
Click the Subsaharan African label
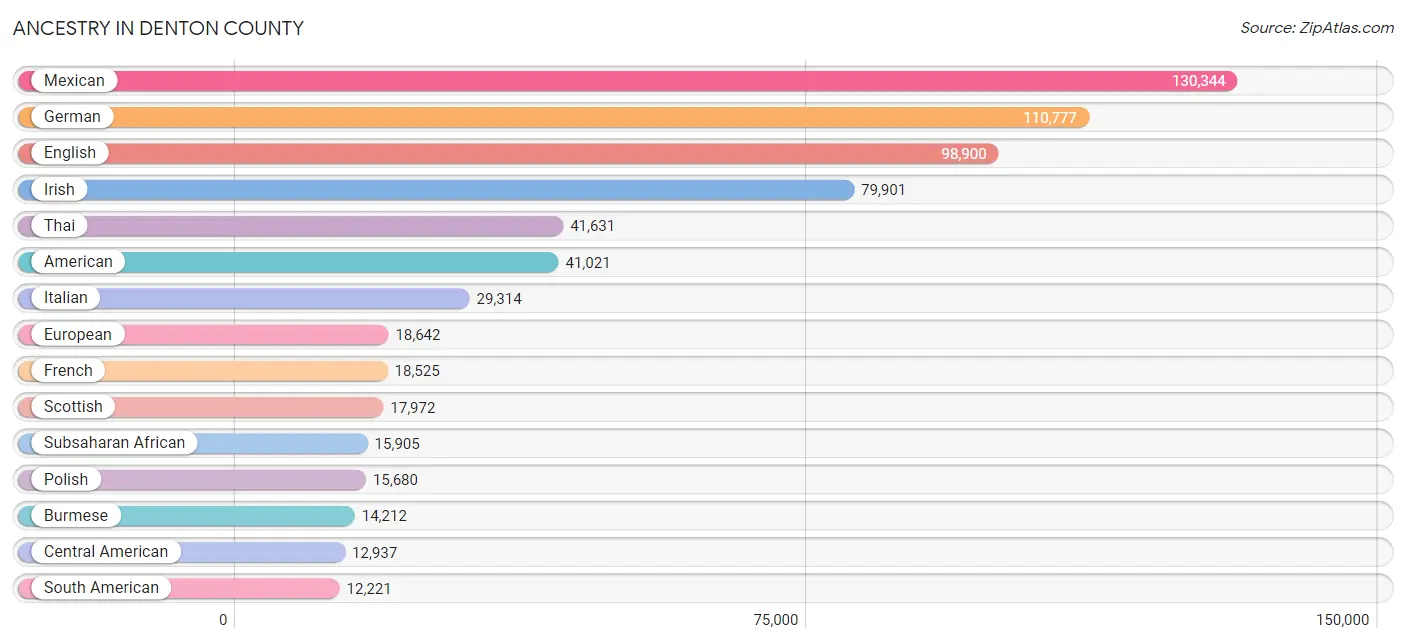pyautogui.click(x=114, y=443)
